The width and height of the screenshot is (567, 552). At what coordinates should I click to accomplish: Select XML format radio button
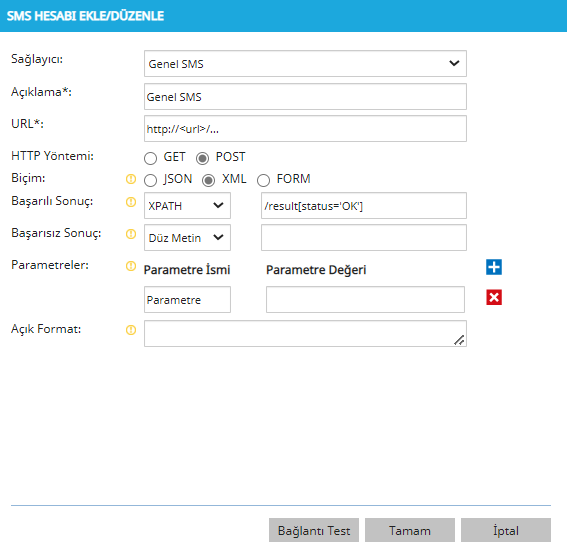tap(208, 180)
